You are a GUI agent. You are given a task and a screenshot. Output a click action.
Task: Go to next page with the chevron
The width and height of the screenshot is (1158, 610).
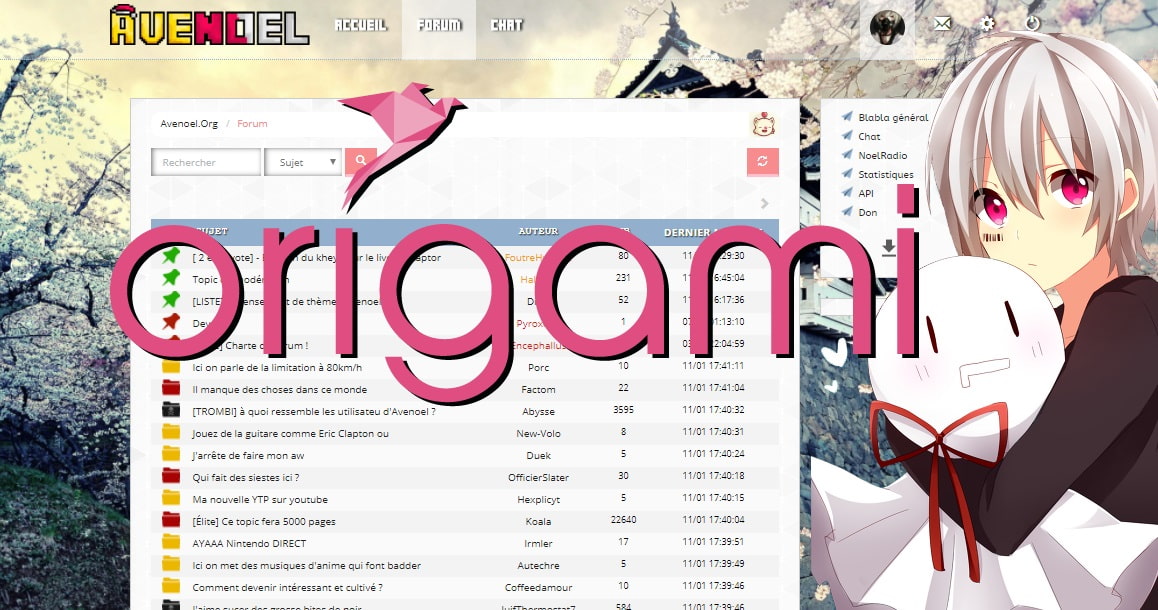764,203
